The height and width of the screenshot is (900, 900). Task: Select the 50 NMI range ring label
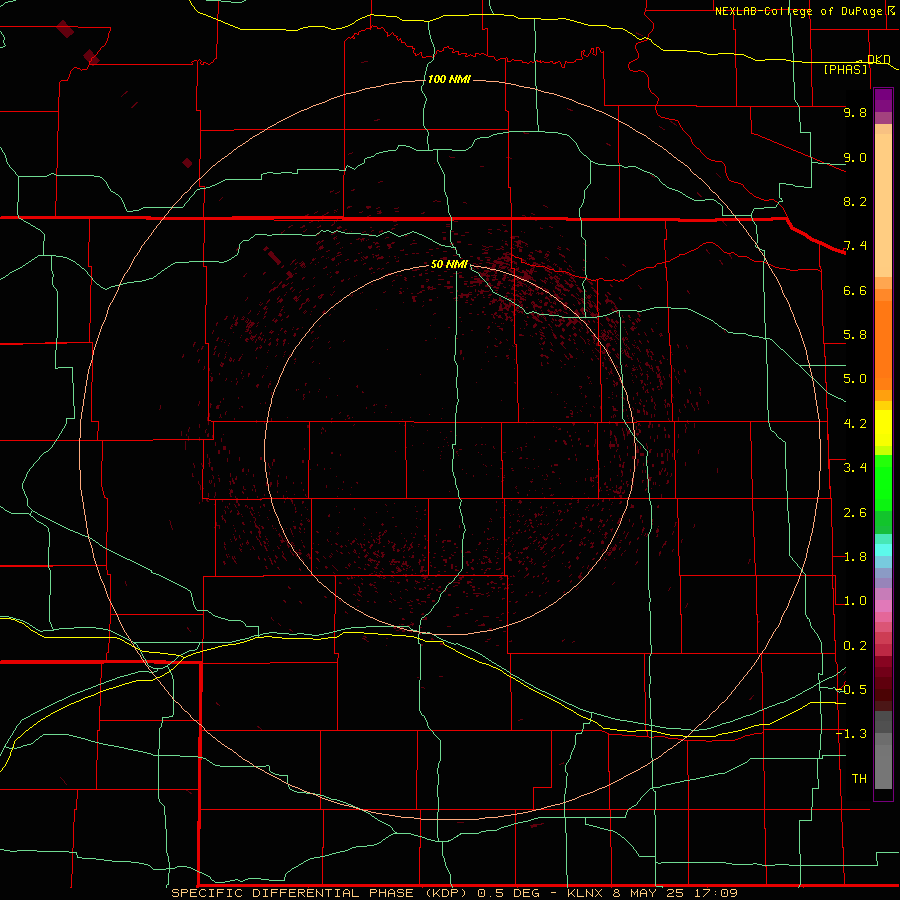click(x=449, y=264)
